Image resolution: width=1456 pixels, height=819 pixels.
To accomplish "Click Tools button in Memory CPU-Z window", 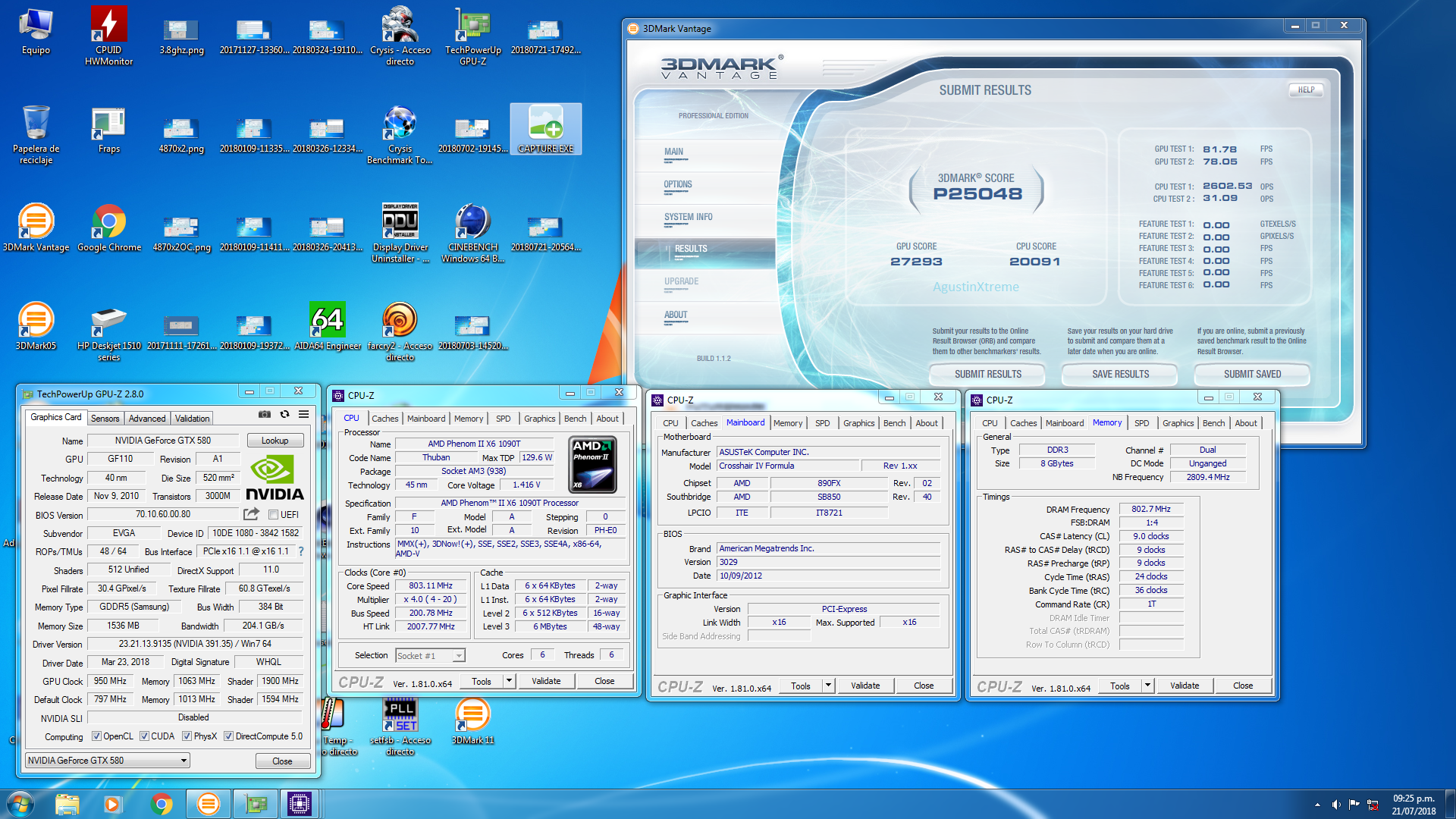I will 1120,686.
